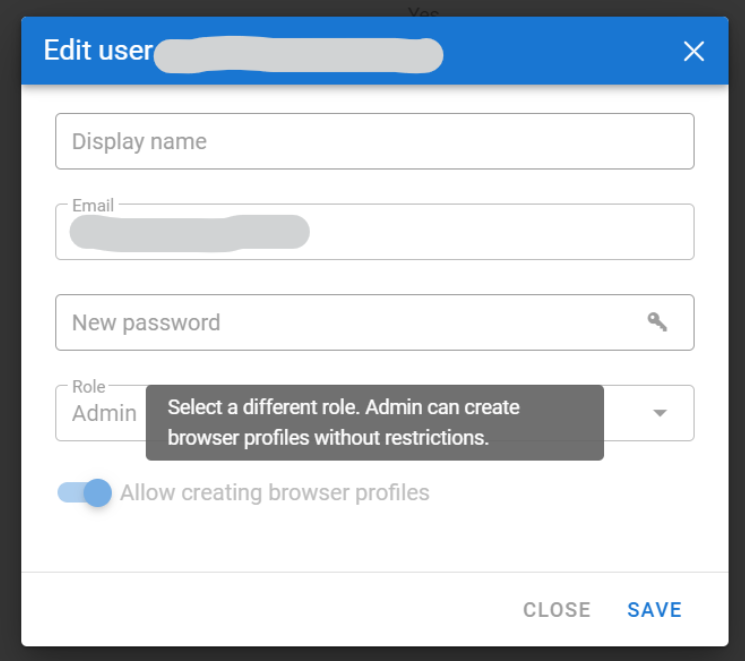745x661 pixels.
Task: Click into the Email text field
Action: [500, 233]
